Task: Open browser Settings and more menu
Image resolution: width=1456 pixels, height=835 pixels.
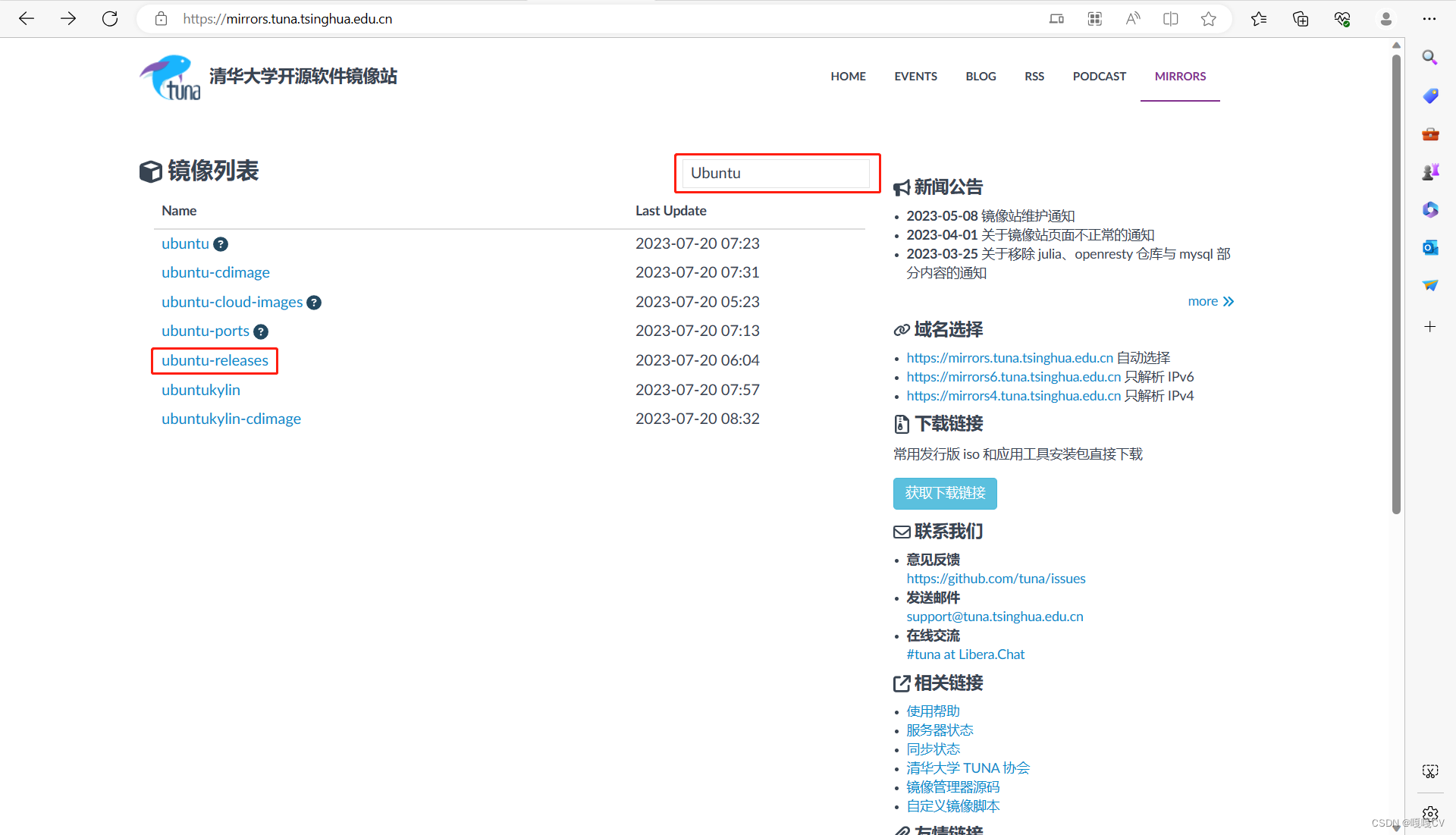Action: 1429,19
